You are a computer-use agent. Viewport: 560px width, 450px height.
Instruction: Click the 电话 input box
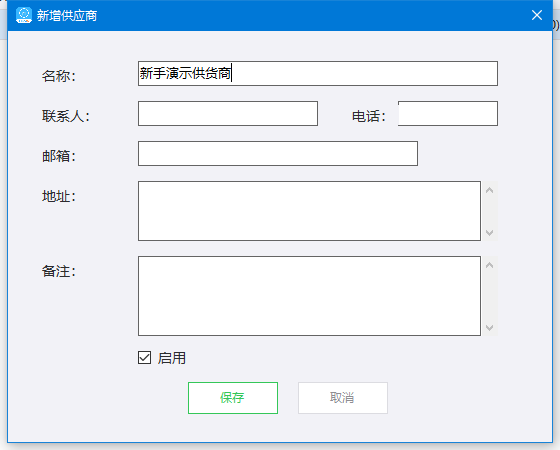[448, 114]
